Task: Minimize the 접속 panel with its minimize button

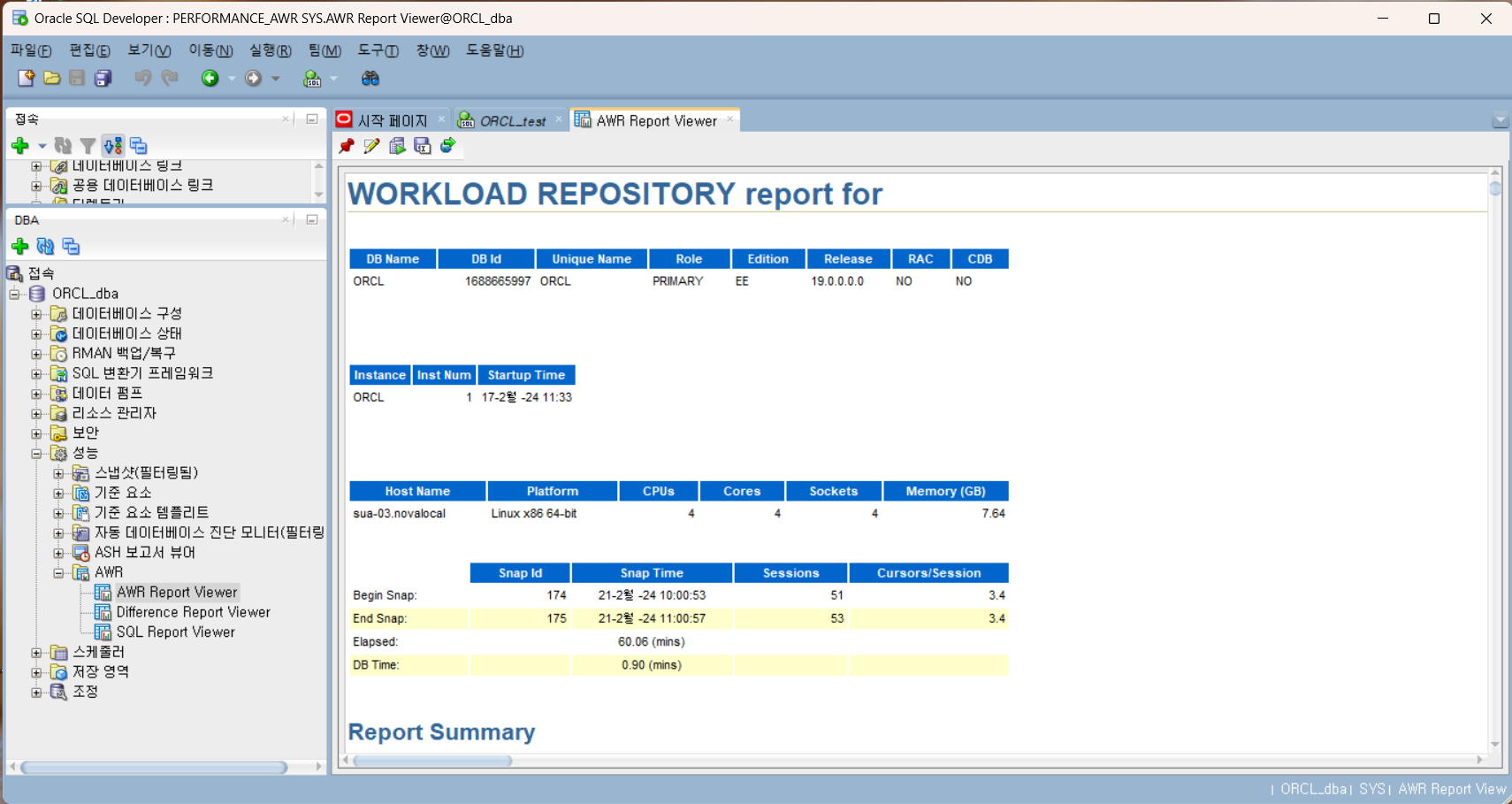Action: click(x=312, y=119)
